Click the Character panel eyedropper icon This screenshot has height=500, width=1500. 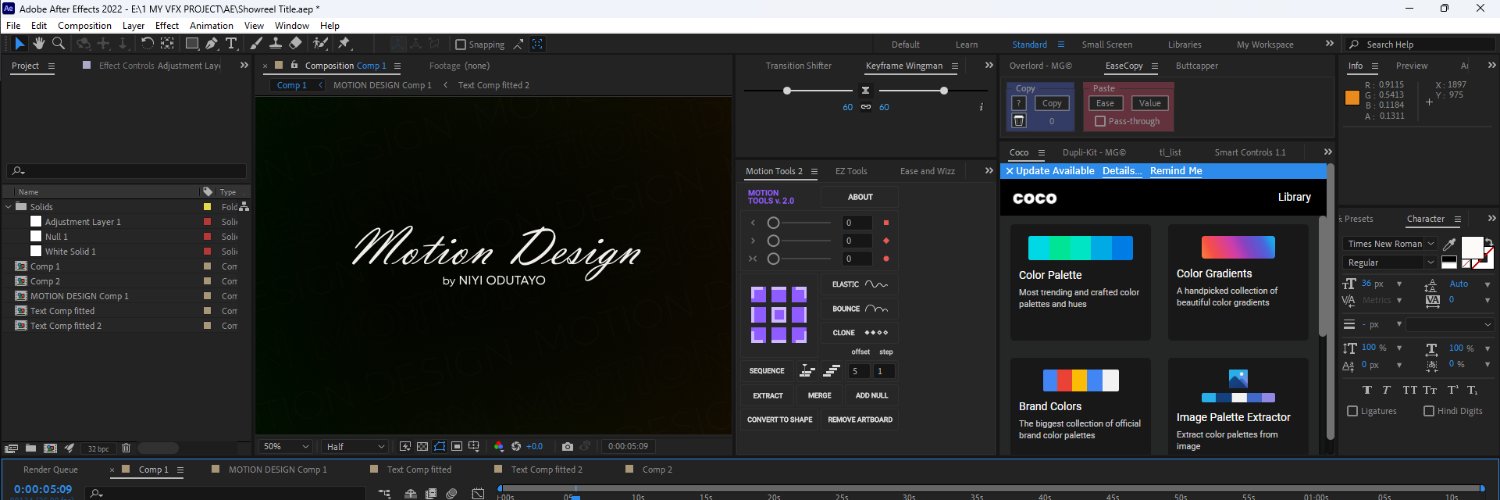1447,244
